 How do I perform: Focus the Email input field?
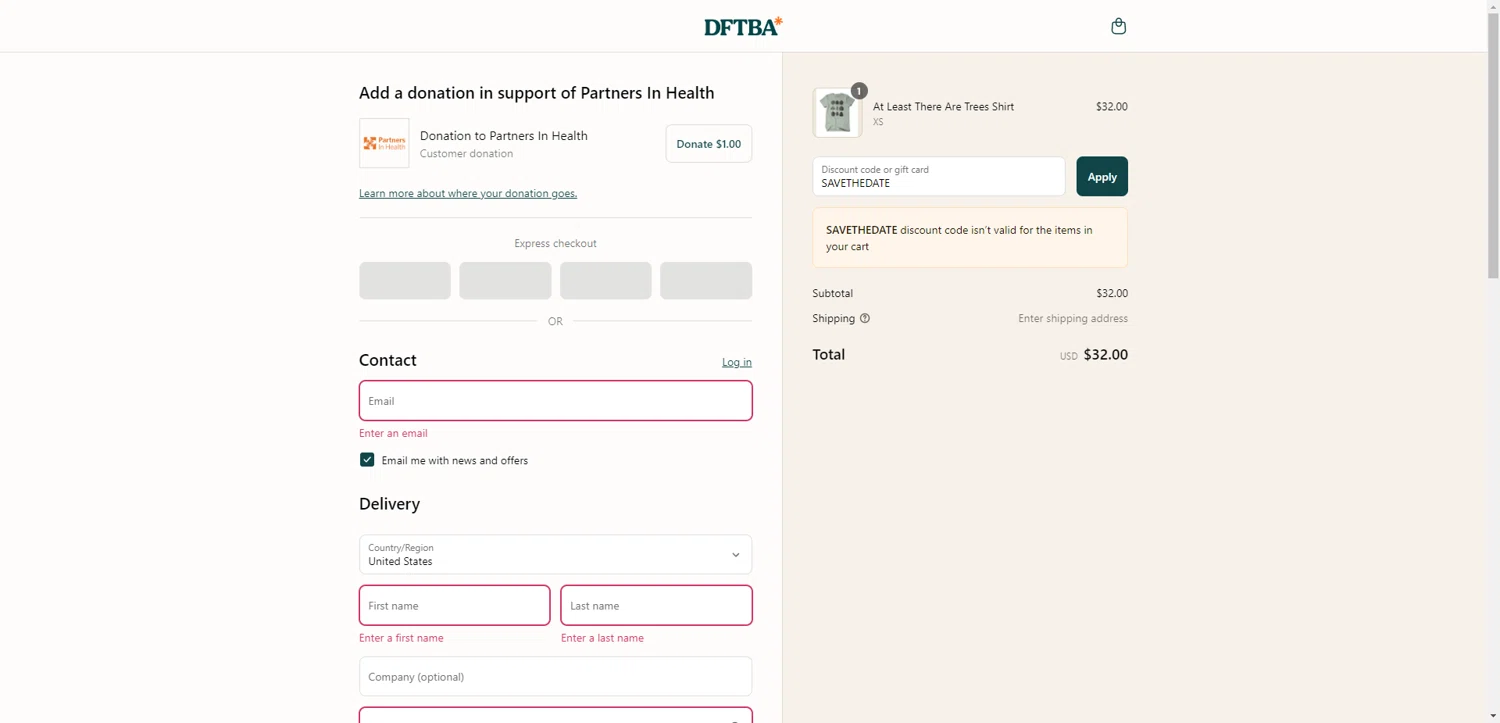[555, 400]
